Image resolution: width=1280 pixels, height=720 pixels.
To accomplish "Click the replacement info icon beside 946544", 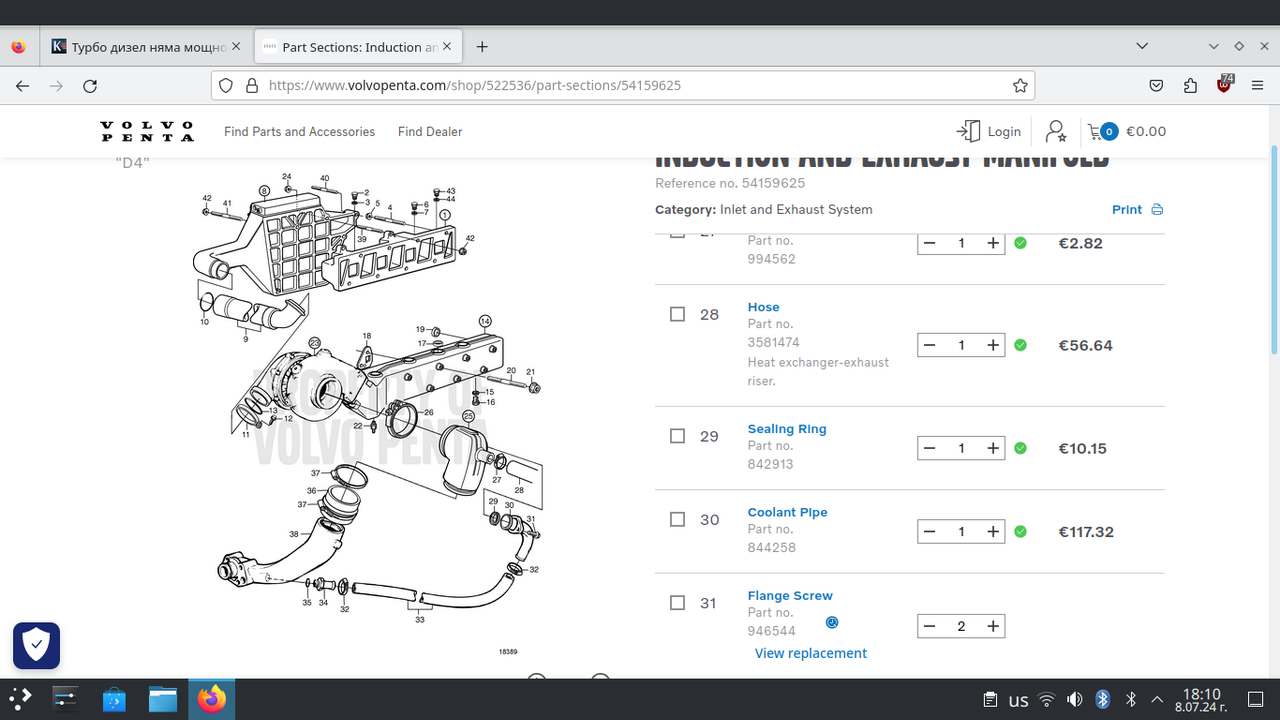I will click(x=832, y=622).
